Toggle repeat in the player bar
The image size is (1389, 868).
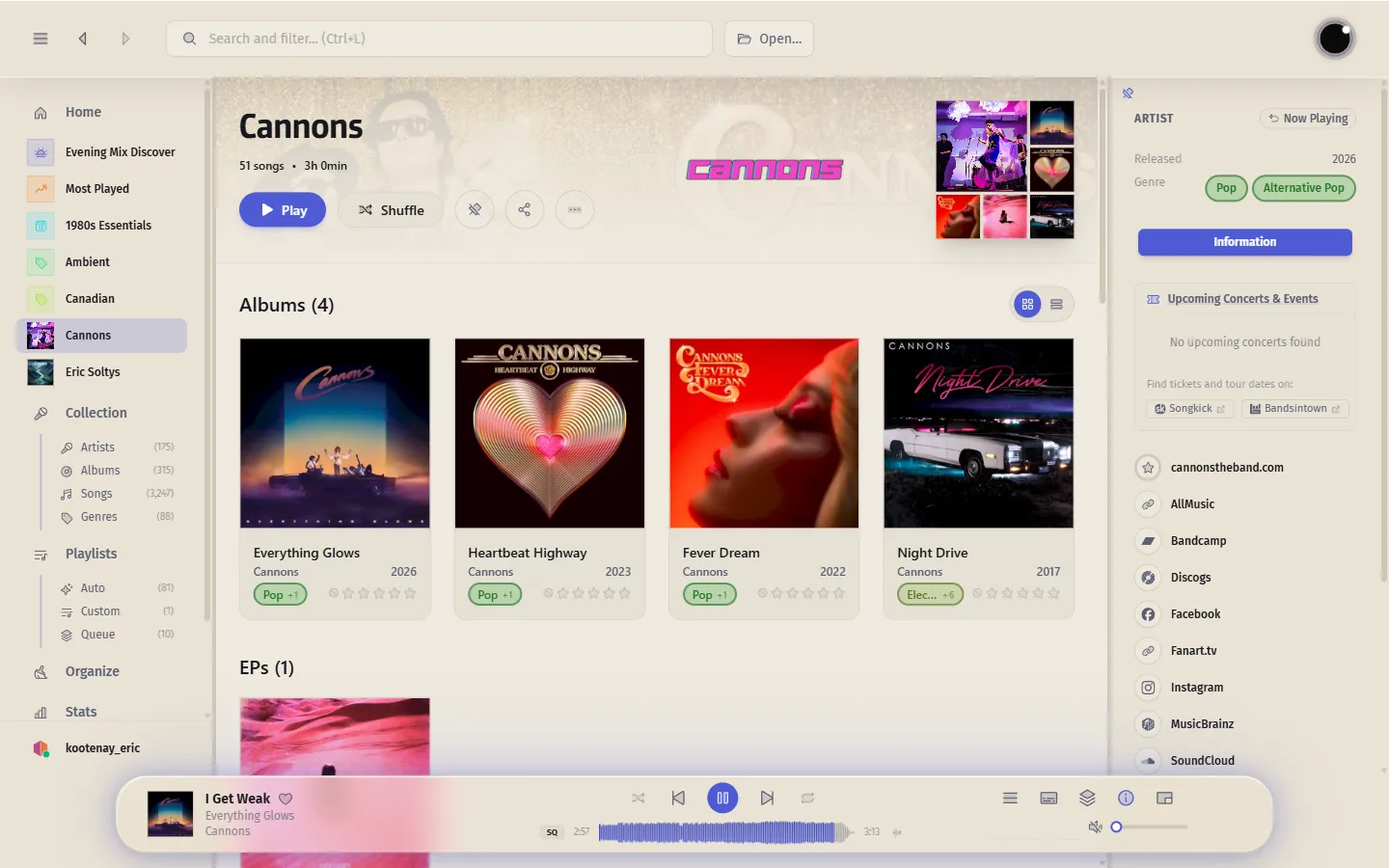tap(807, 798)
